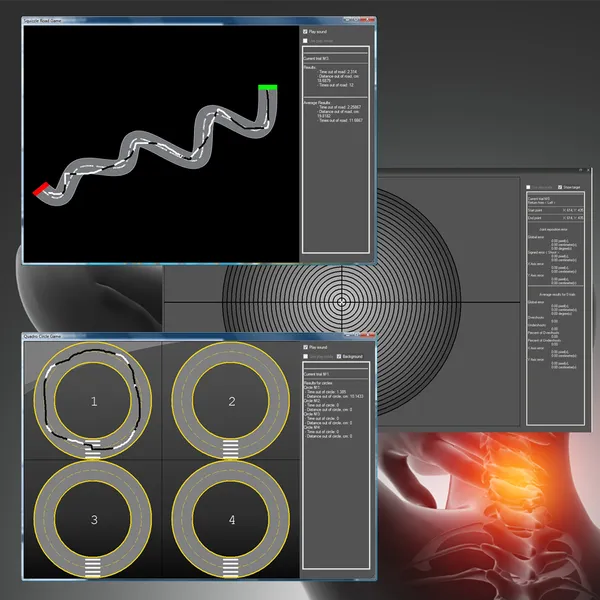Toggle the Background checkbox in Quadro Circle Game
The height and width of the screenshot is (600, 600).
(x=339, y=356)
